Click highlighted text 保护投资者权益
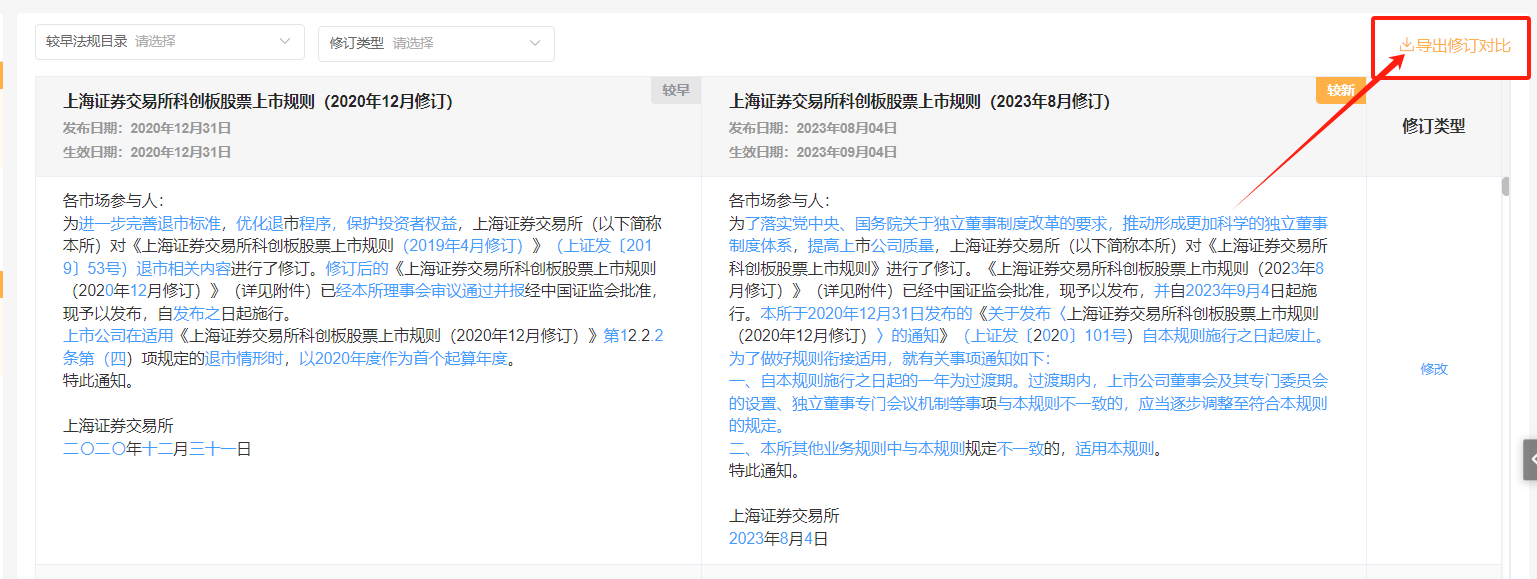This screenshot has width=1537, height=579. click(x=402, y=223)
